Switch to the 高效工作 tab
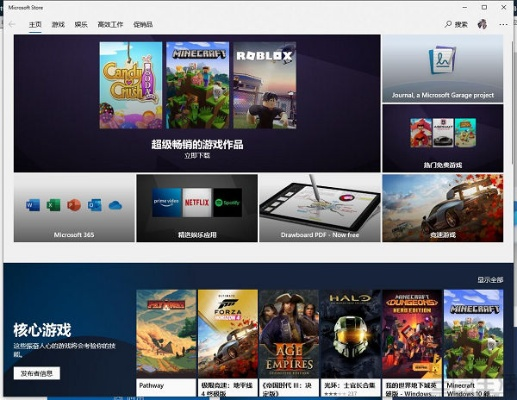The width and height of the screenshot is (517, 400). point(110,24)
